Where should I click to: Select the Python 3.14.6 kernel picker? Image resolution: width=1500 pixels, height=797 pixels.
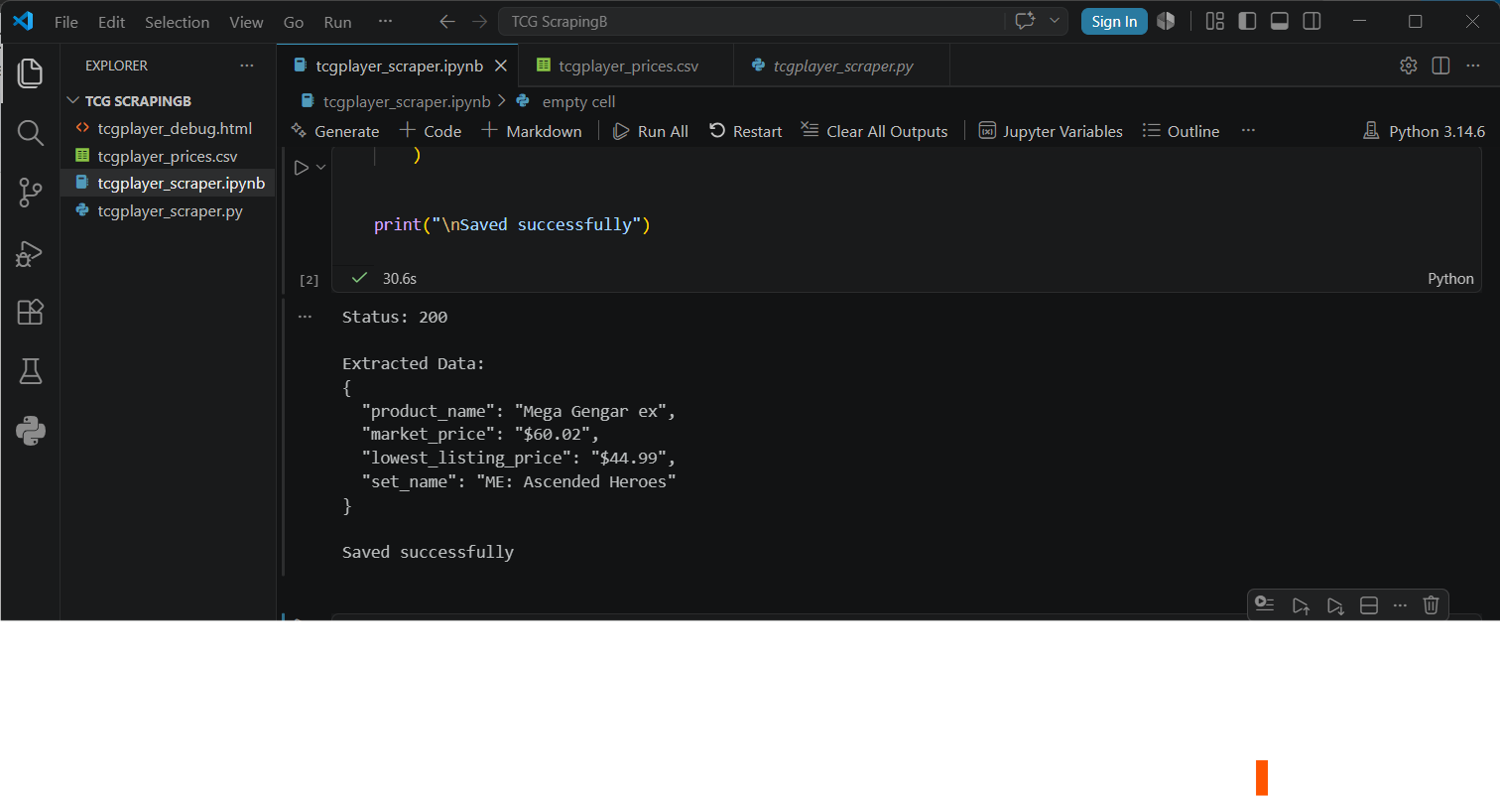tap(1424, 131)
